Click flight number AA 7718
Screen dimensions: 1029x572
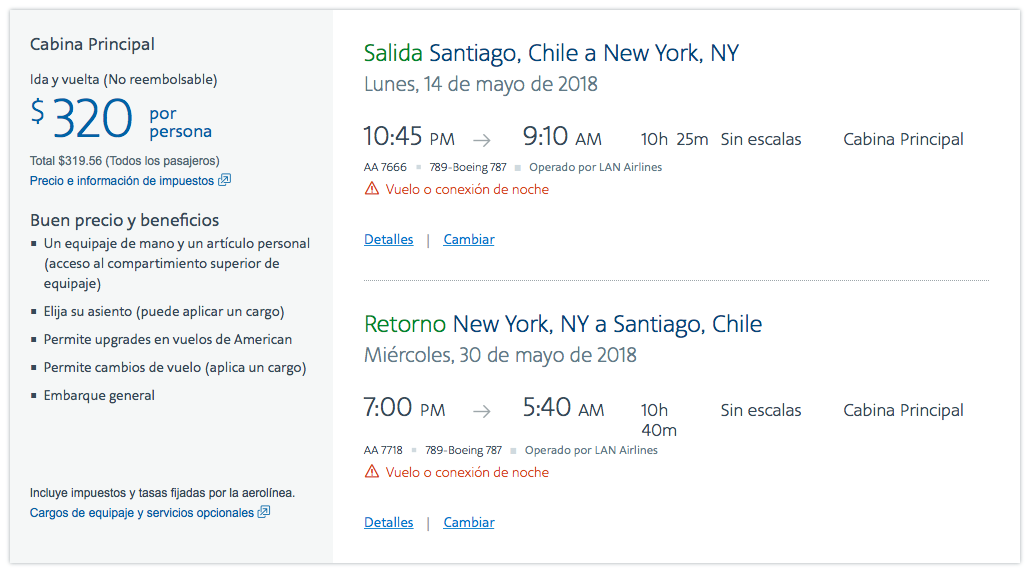(x=383, y=450)
